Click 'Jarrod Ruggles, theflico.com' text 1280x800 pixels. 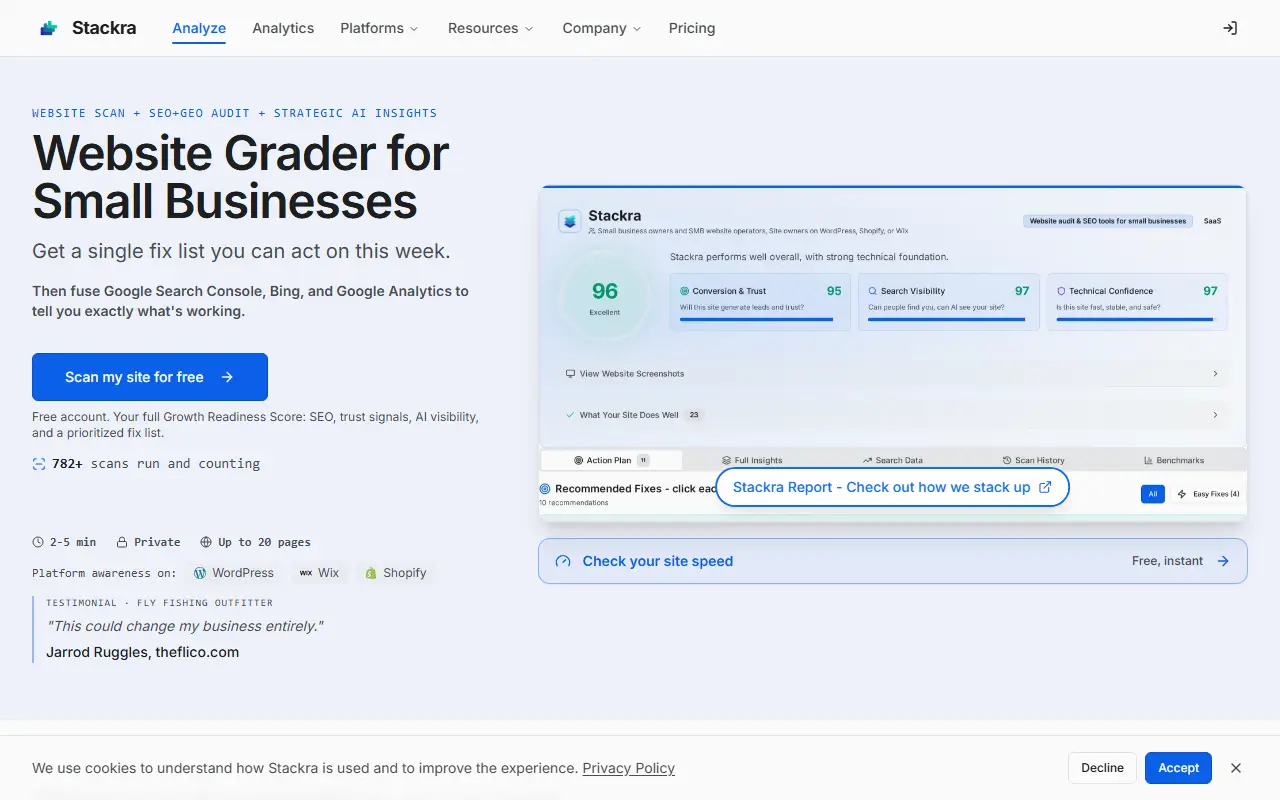click(142, 652)
